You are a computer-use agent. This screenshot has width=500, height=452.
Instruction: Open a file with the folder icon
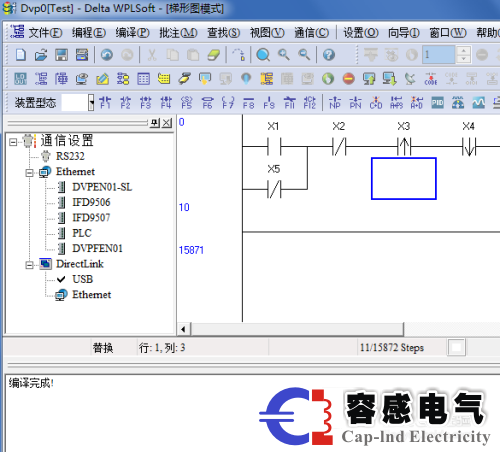41,55
